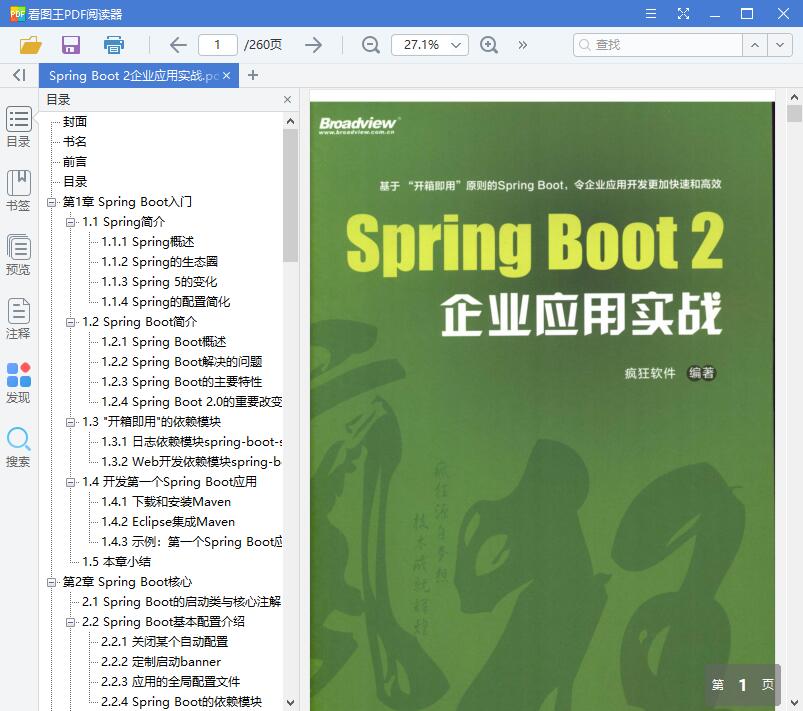803x711 pixels.
Task: Jump to 封面 in outline
Action: click(x=75, y=121)
